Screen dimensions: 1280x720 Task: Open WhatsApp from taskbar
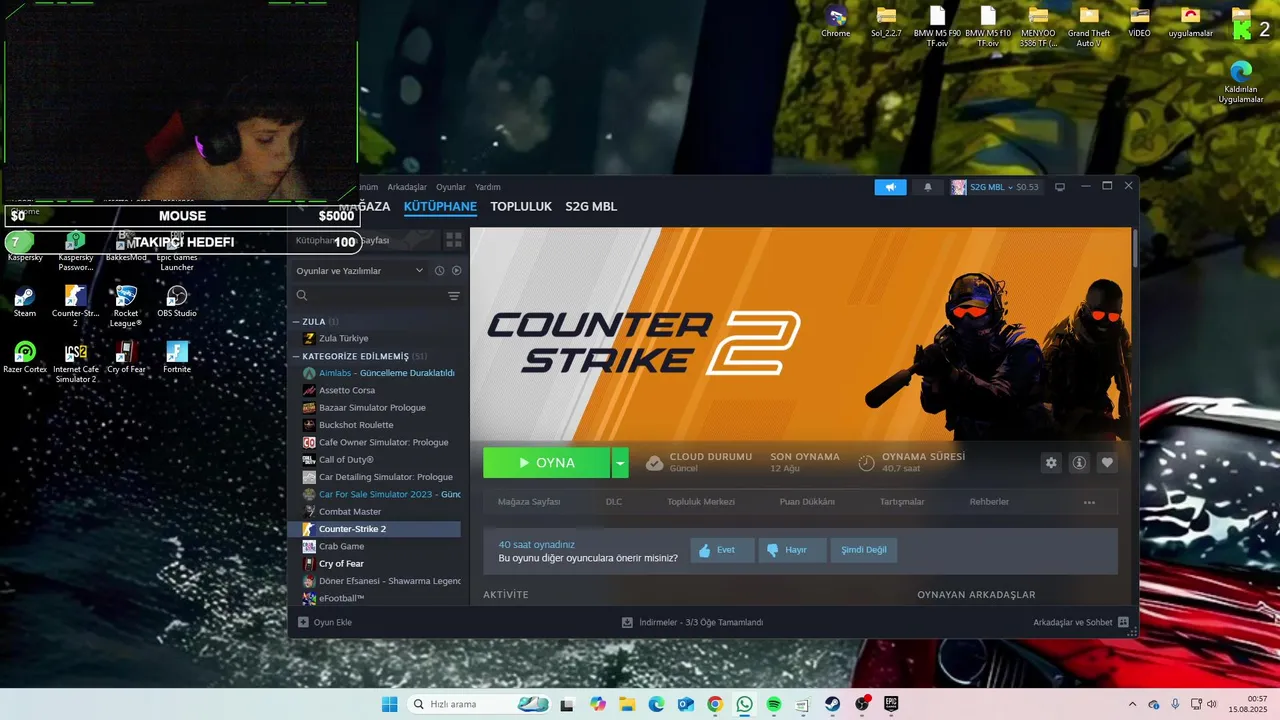[744, 704]
